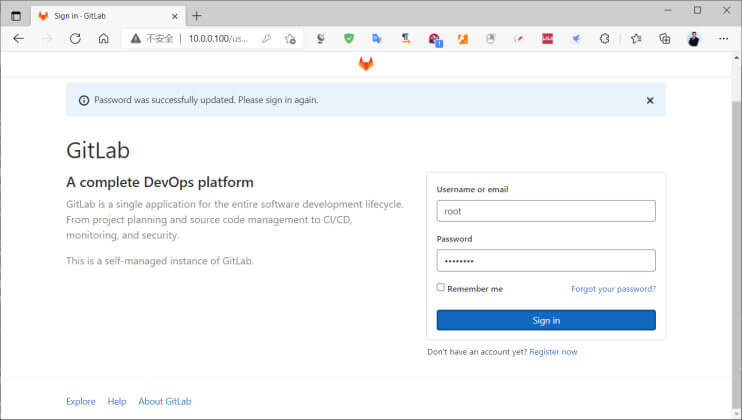Click the GitLab fox logo in header

(366, 64)
